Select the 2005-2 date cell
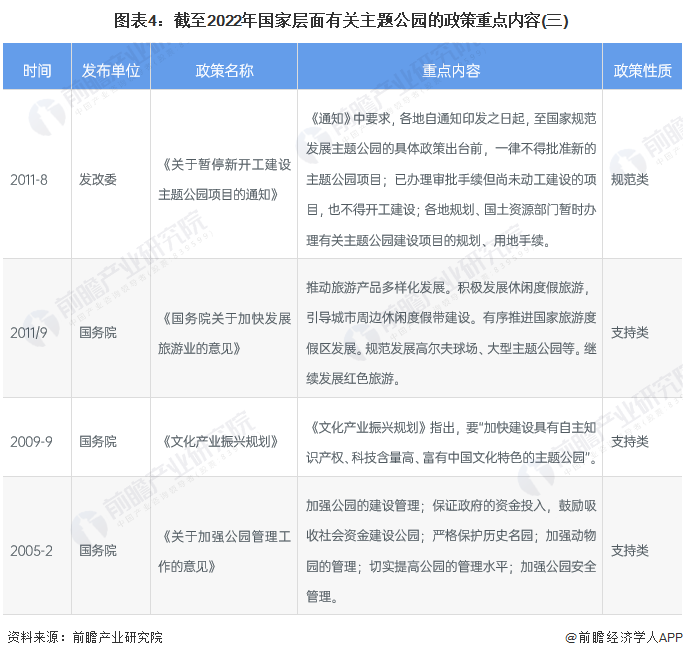Viewport: 683px width, 658px height. (x=30, y=551)
